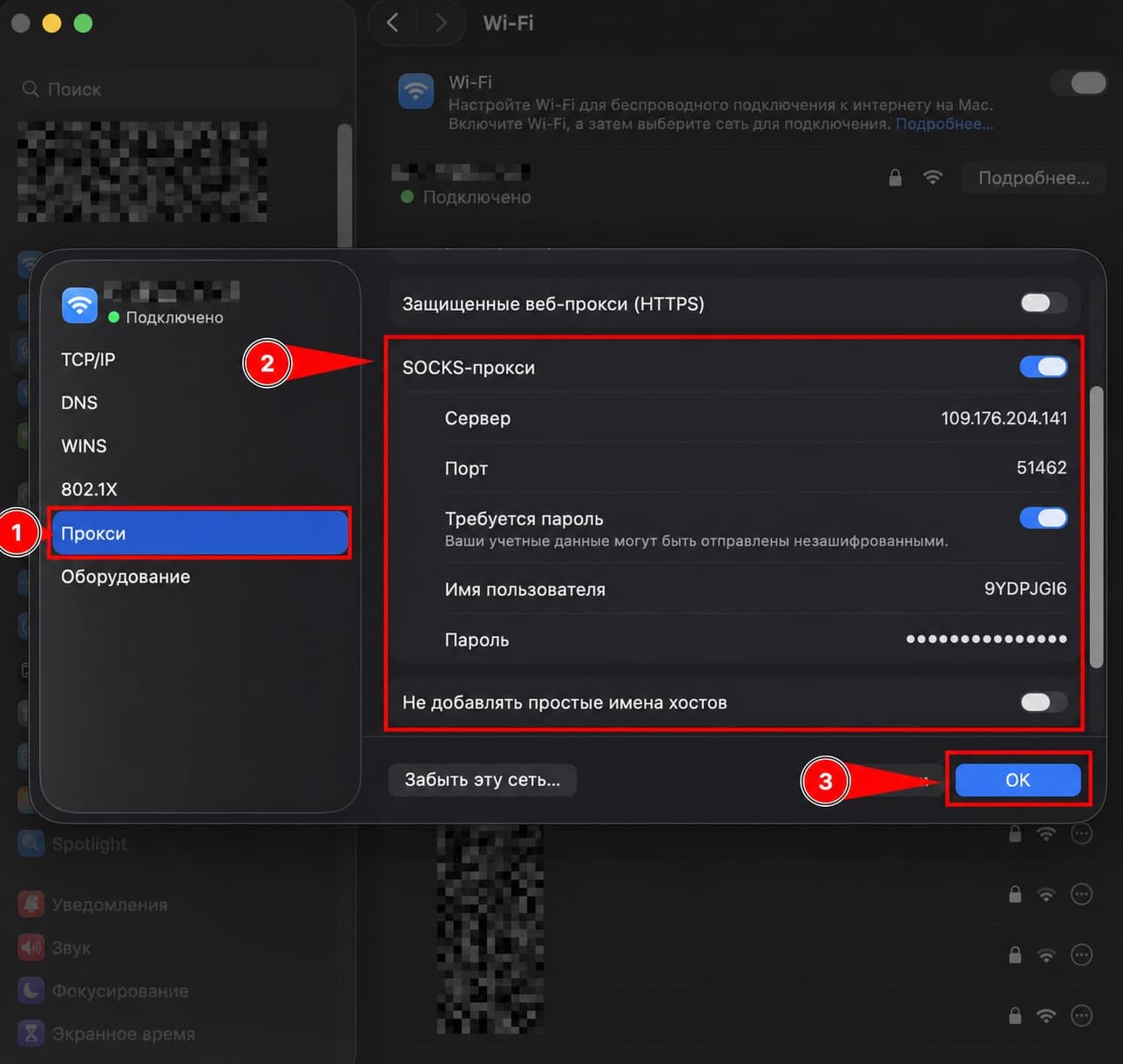Click the dialog's vertical scrollbar
Image resolution: width=1123 pixels, height=1064 pixels.
tap(1096, 527)
